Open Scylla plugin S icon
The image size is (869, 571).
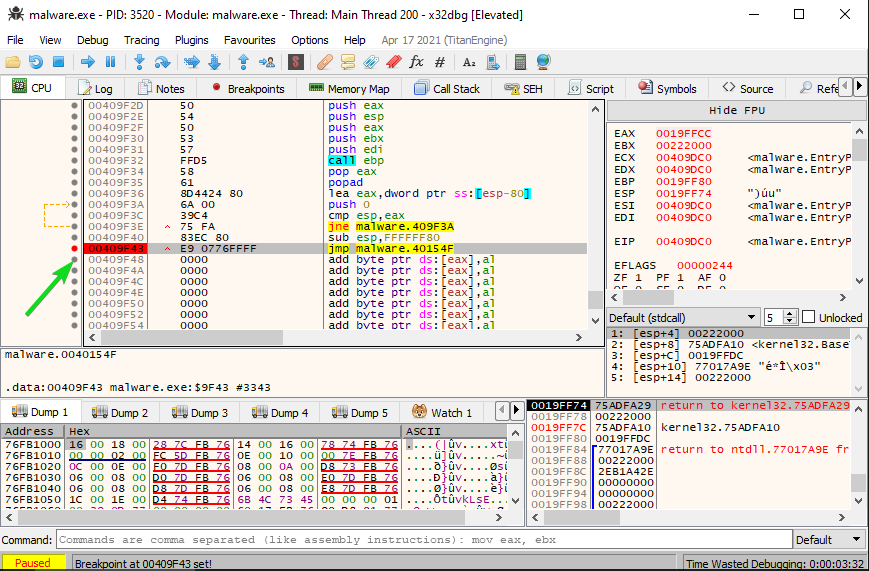[x=295, y=62]
